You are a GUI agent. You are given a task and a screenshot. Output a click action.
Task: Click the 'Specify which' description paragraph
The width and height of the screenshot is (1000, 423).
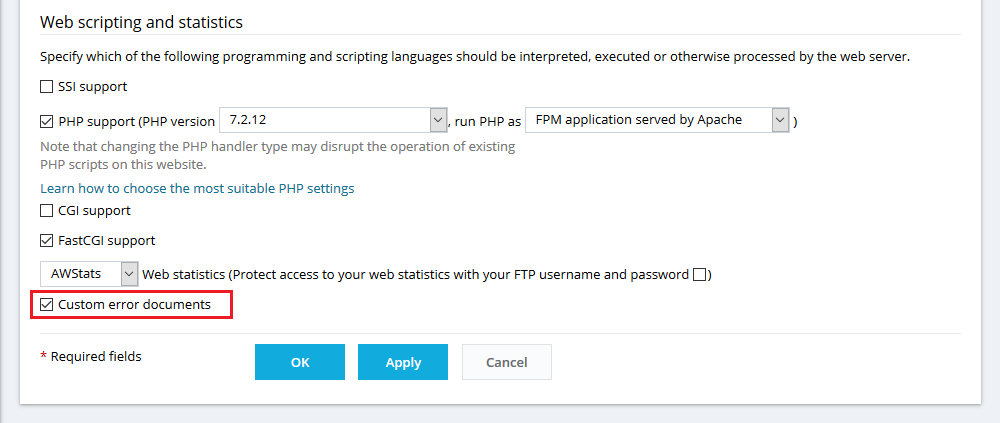[475, 57]
